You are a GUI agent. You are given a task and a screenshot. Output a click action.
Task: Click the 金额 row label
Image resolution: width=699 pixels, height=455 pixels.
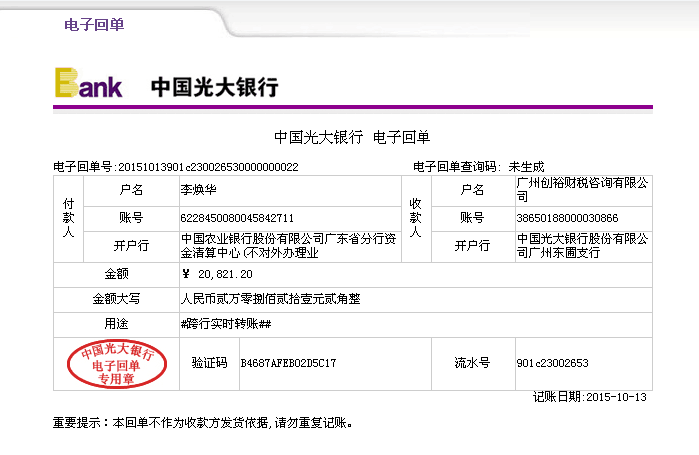[x=116, y=274]
